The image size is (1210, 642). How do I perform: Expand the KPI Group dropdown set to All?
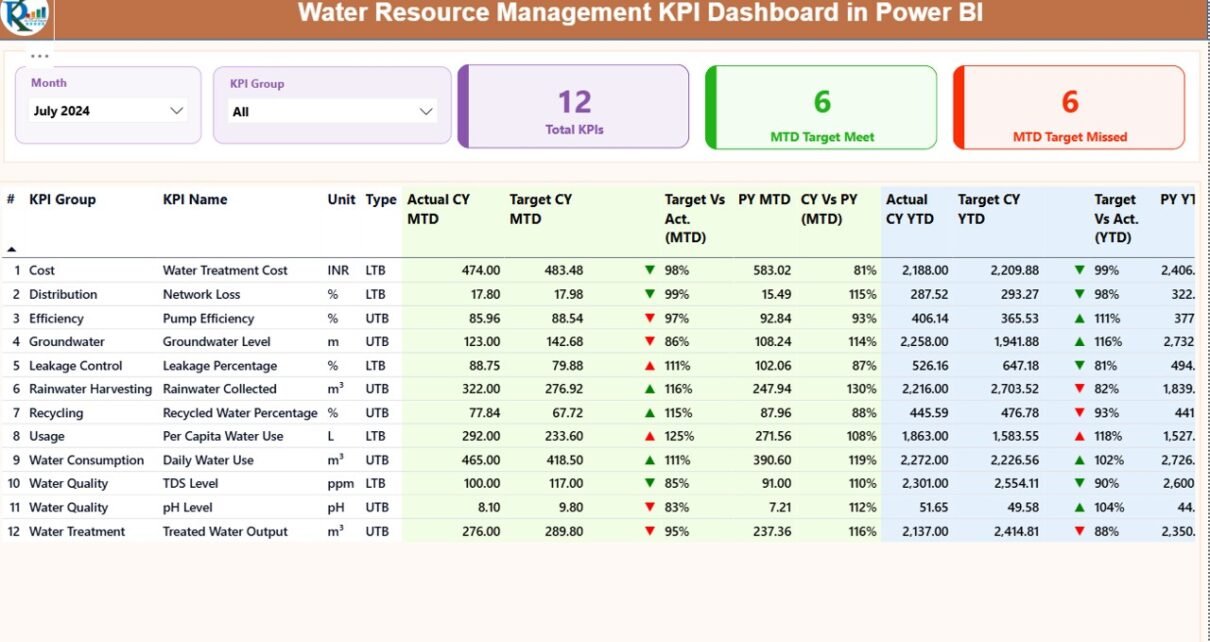(x=332, y=112)
